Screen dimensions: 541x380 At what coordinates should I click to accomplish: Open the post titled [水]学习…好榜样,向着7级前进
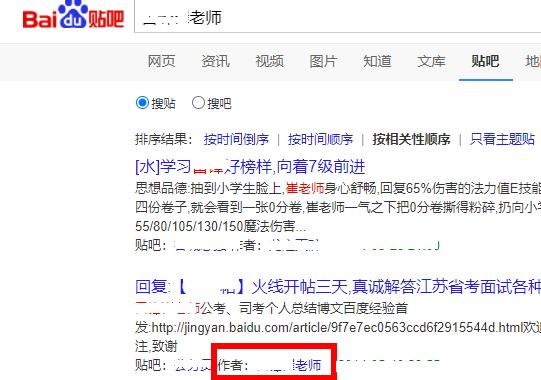(x=250, y=167)
